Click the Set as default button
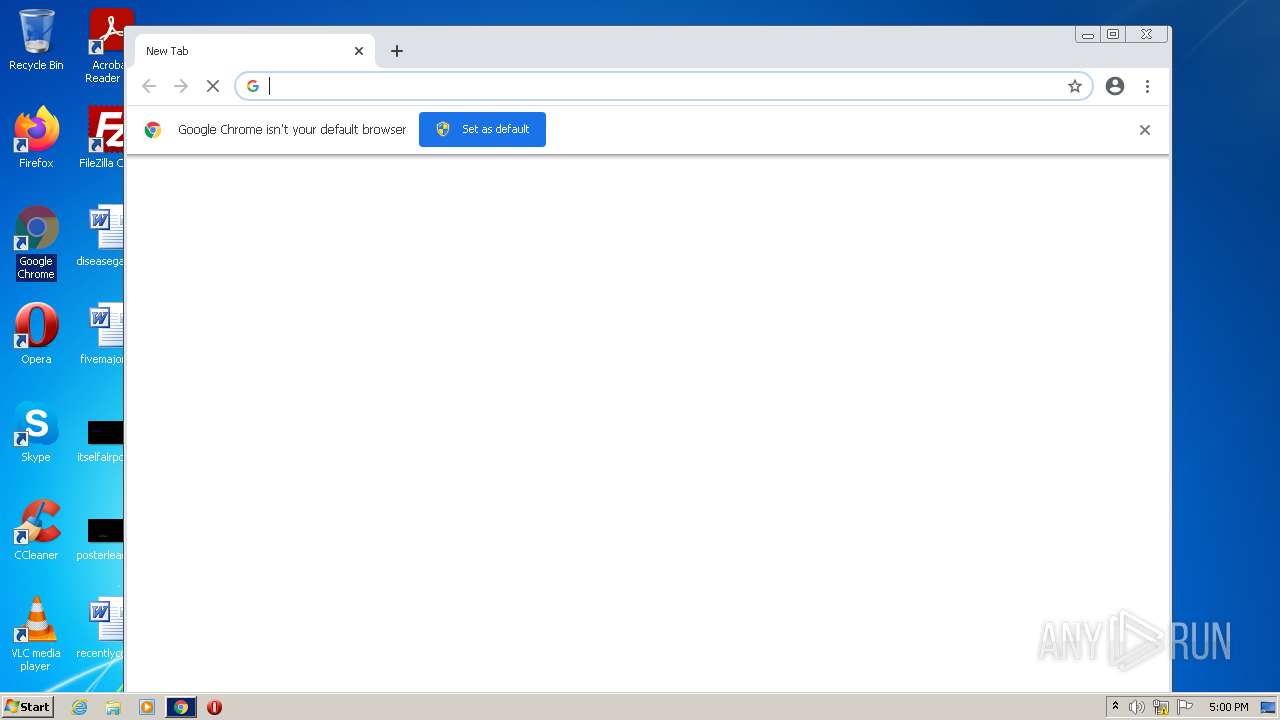The width and height of the screenshot is (1280, 720). (x=482, y=129)
